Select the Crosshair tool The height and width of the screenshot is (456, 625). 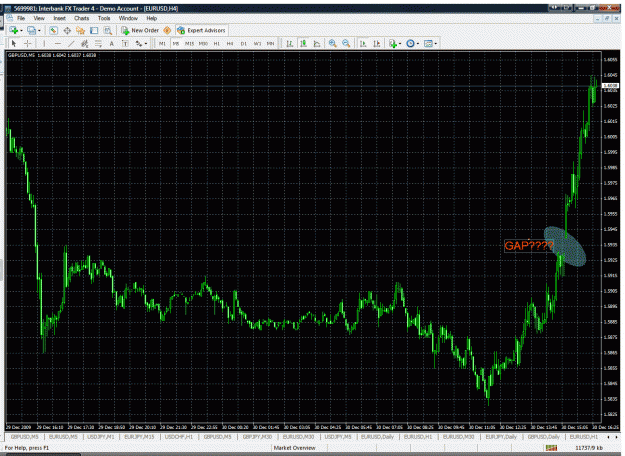pyautogui.click(x=28, y=43)
